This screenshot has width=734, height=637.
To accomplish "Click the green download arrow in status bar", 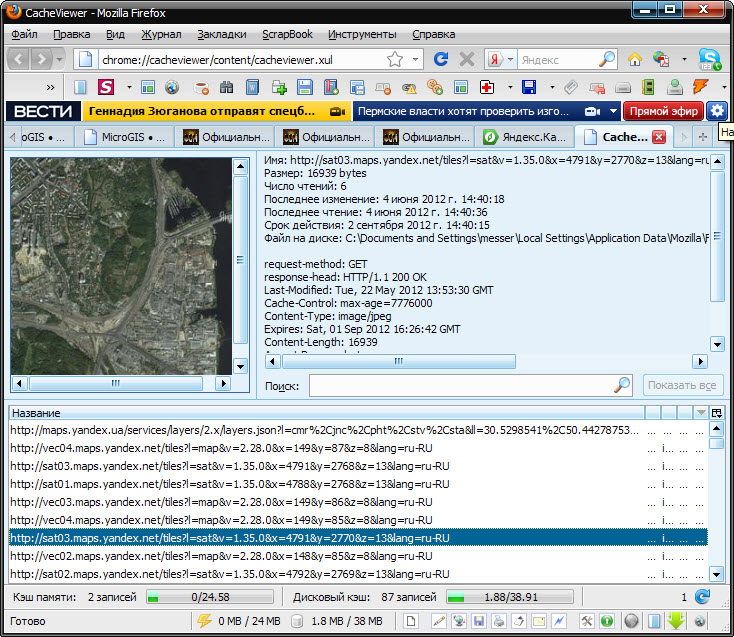I will [x=675, y=621].
